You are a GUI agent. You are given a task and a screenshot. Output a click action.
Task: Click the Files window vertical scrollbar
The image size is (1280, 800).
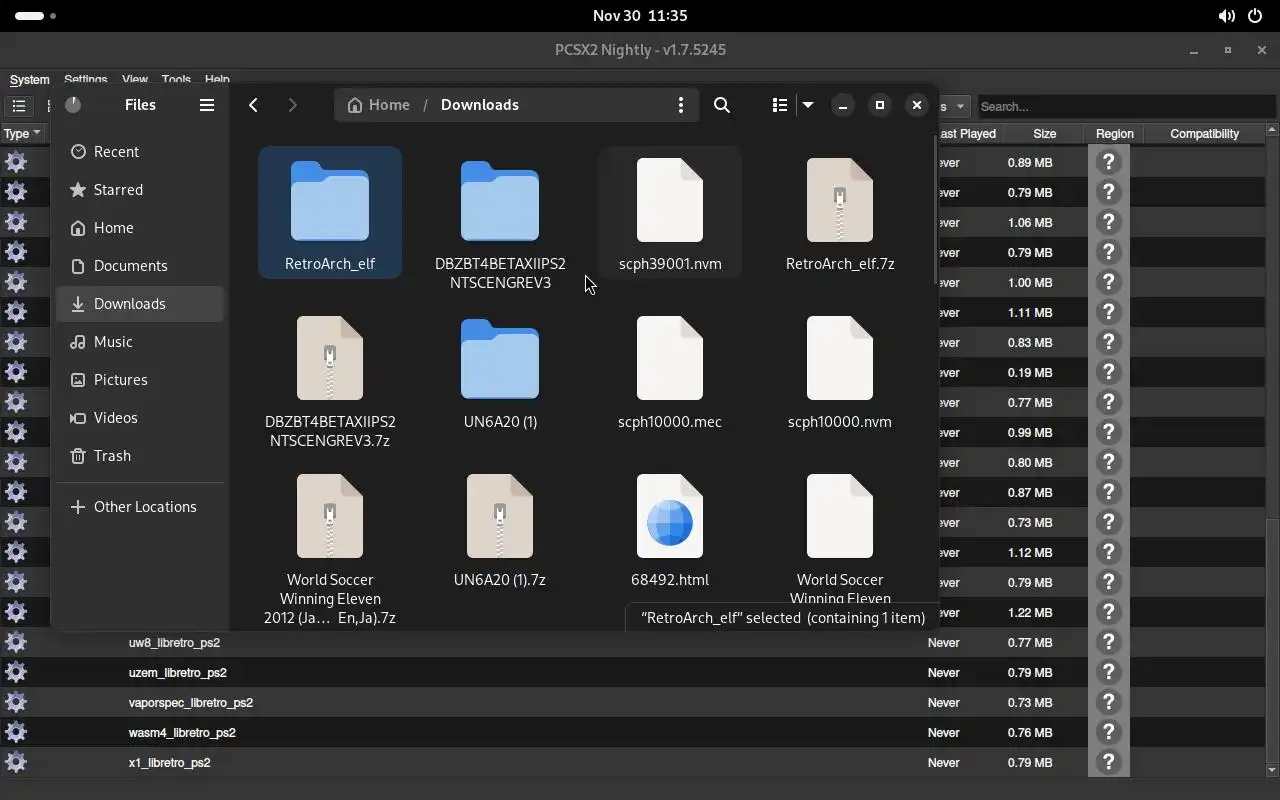coord(936,208)
